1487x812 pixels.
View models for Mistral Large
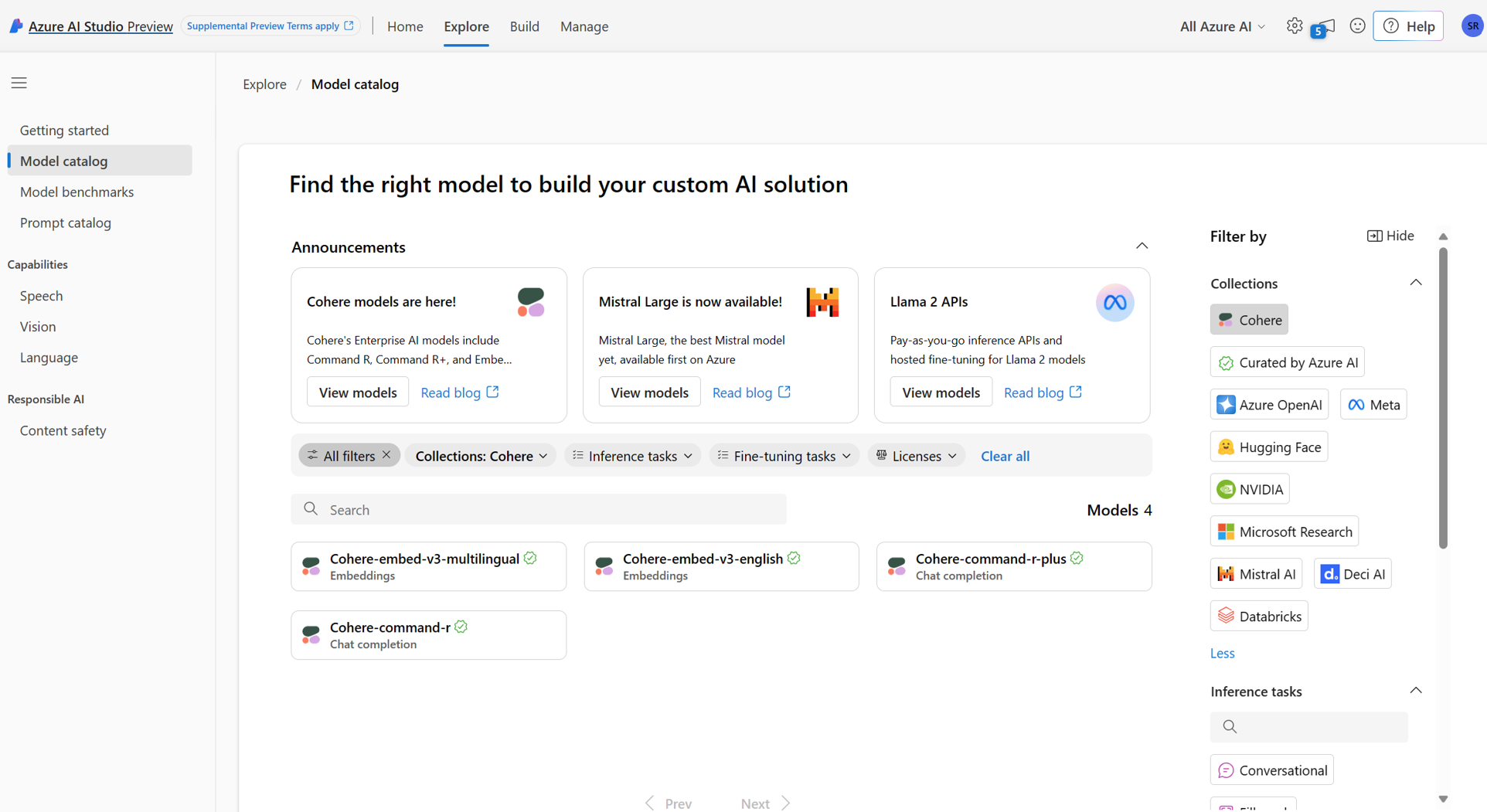click(649, 392)
